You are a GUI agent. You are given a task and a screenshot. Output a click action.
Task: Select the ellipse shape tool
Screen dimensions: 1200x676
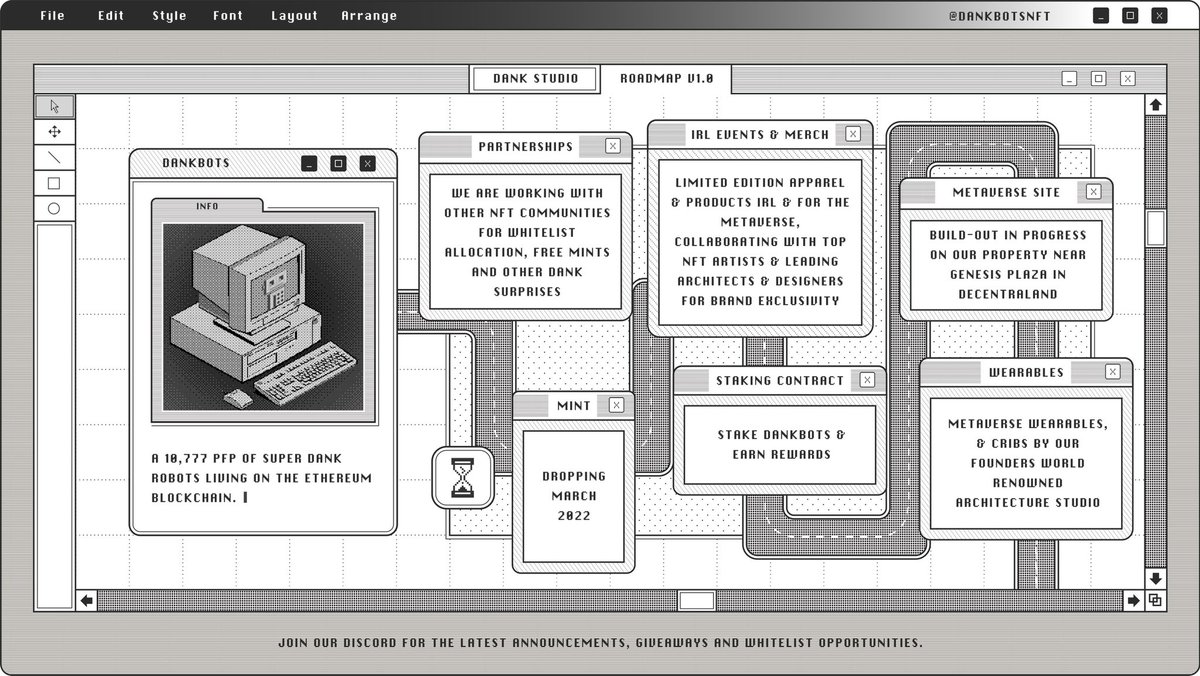pyautogui.click(x=54, y=208)
